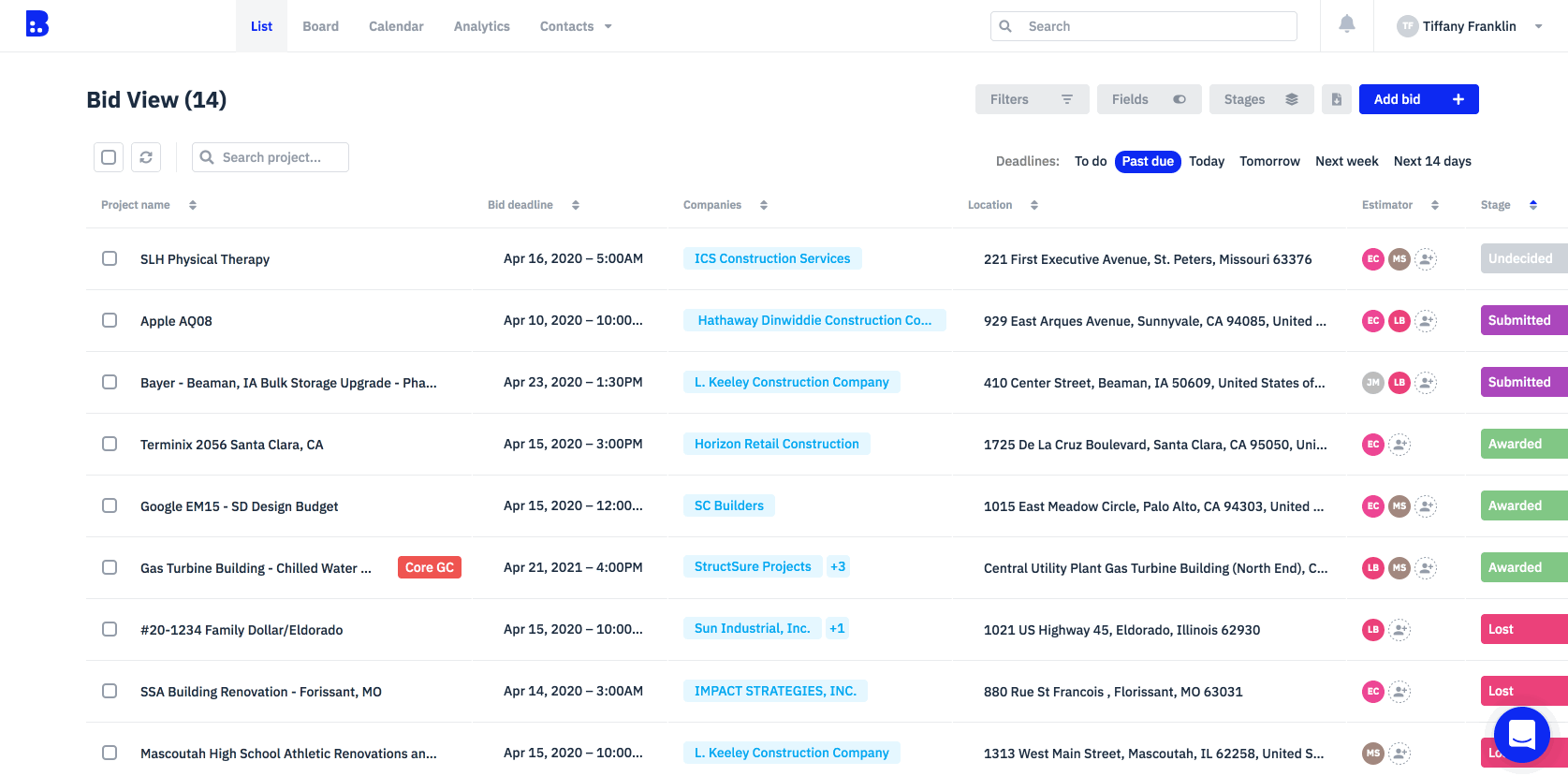The width and height of the screenshot is (1568, 776).
Task: Select the Past due deadline filter
Action: tap(1148, 161)
